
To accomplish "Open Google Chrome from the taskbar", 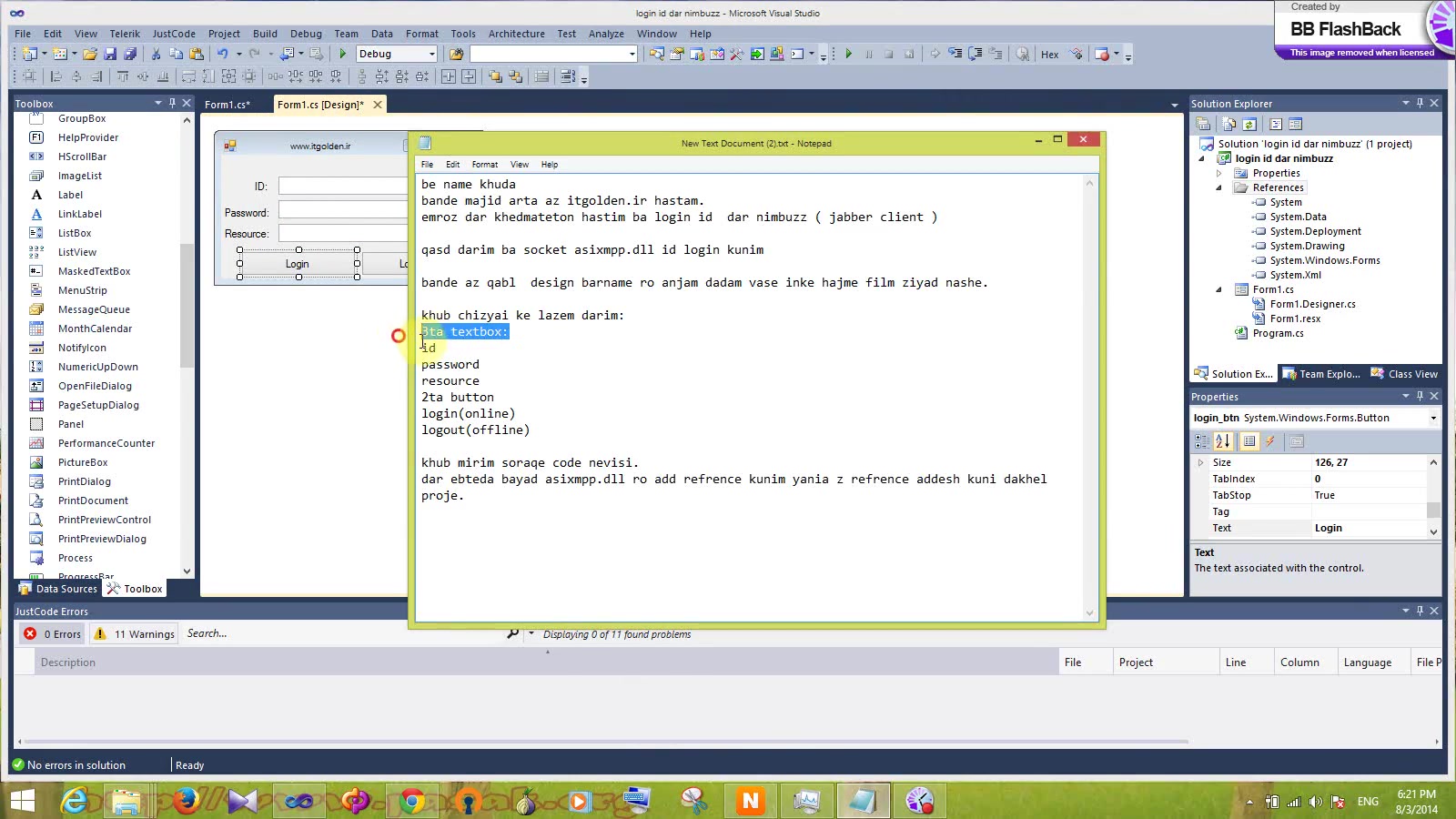I will coord(411,801).
